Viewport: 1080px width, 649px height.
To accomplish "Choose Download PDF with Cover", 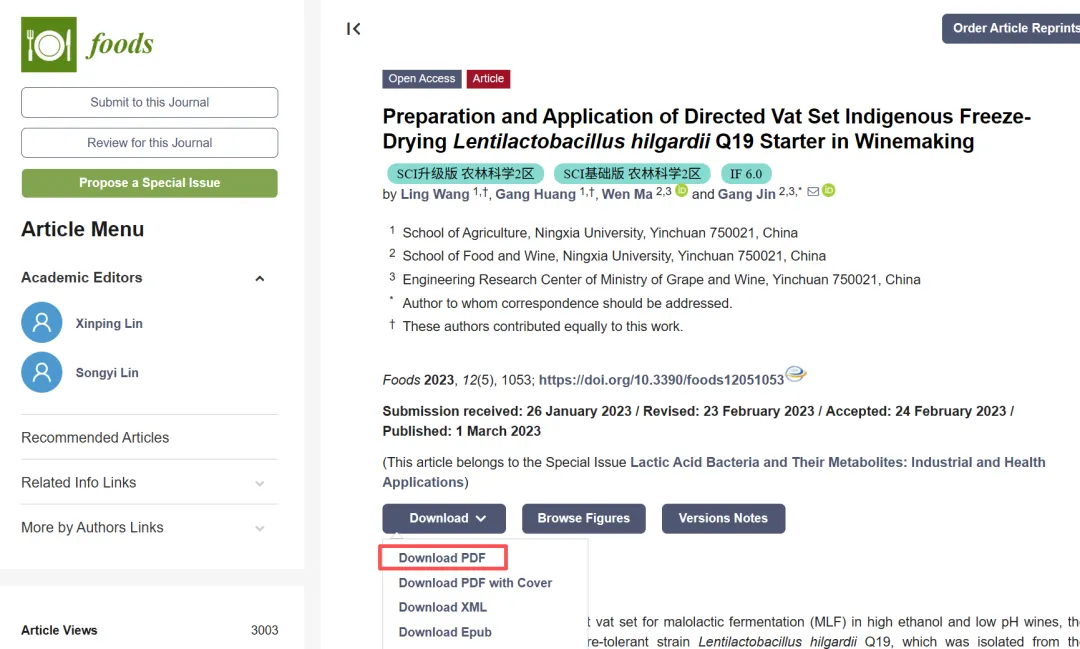I will tap(475, 583).
